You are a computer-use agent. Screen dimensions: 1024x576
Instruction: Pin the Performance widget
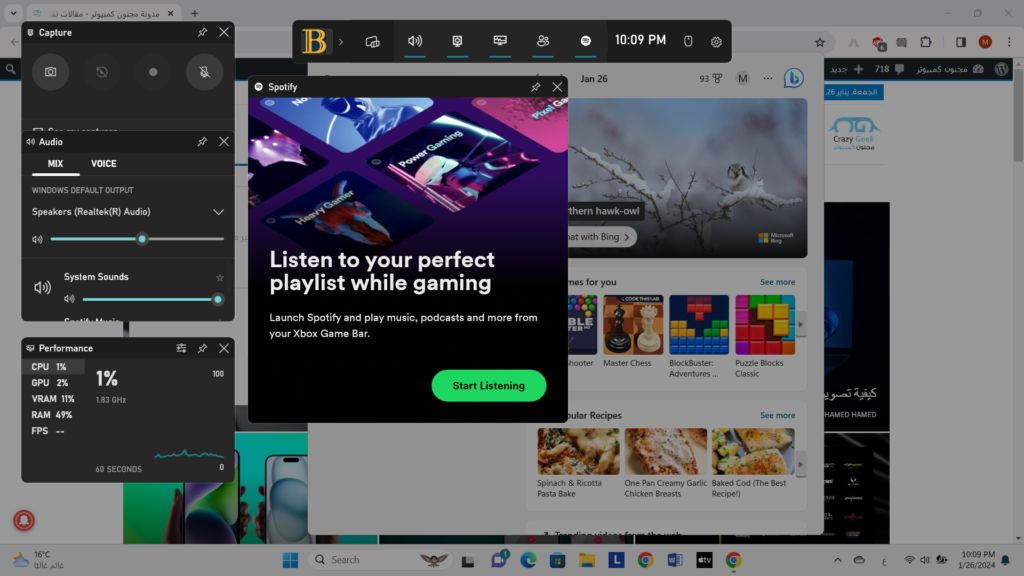pyautogui.click(x=202, y=348)
